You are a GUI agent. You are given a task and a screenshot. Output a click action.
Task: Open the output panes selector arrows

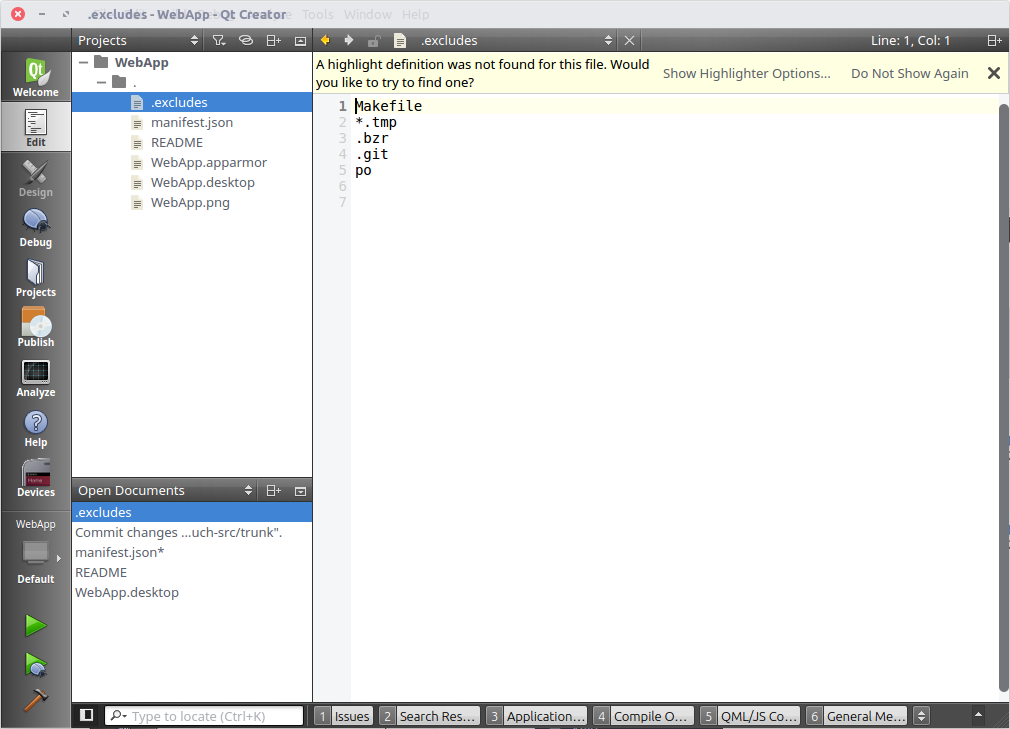922,715
